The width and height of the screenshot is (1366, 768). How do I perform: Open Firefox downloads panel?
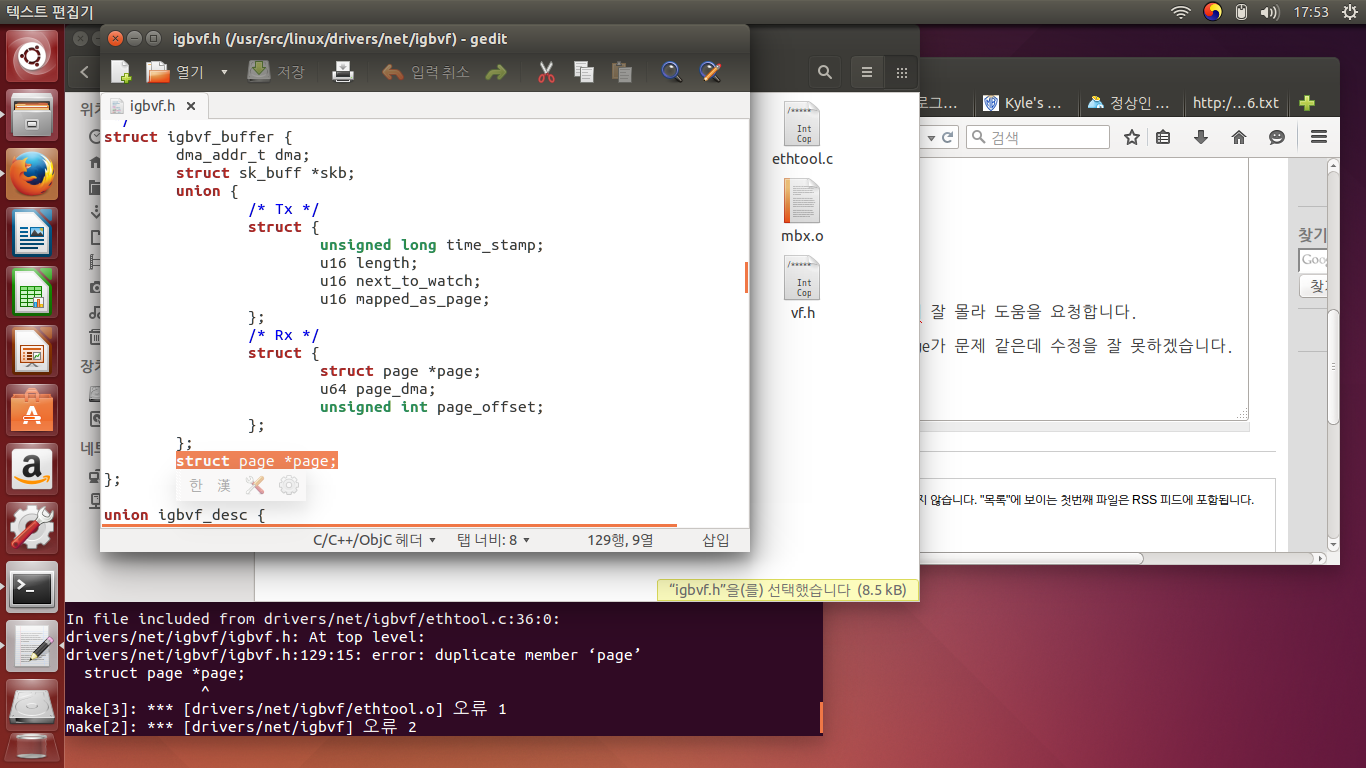click(x=1201, y=137)
